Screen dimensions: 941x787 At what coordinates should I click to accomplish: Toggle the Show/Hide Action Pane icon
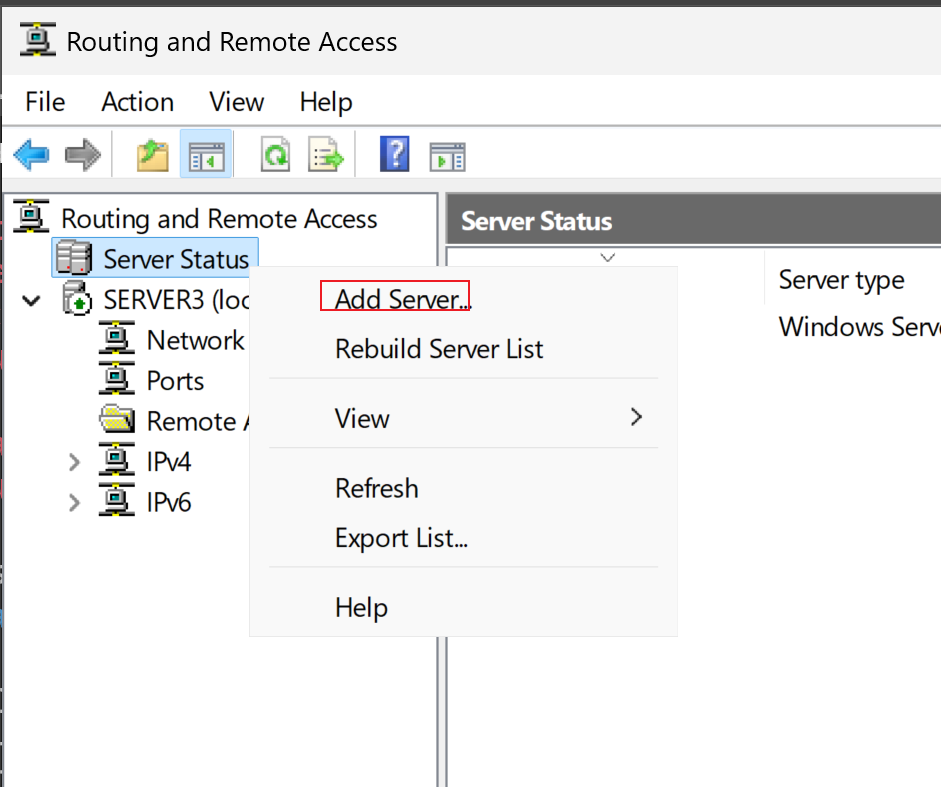[x=448, y=156]
